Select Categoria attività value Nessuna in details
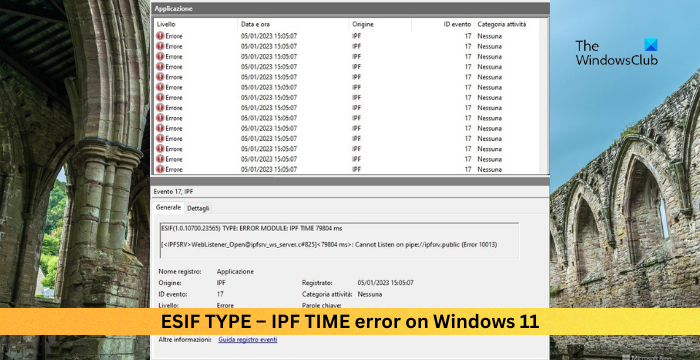Image resolution: width=700 pixels, height=360 pixels. tap(370, 294)
